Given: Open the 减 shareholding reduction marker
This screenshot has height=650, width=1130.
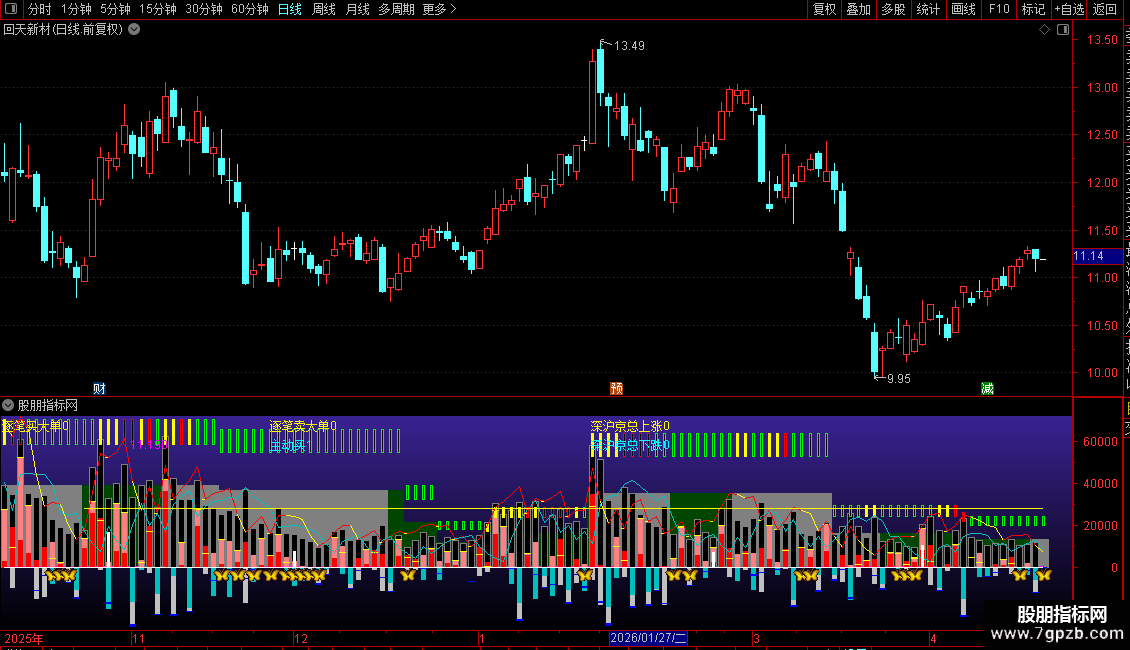Looking at the screenshot, I should click(x=987, y=388).
